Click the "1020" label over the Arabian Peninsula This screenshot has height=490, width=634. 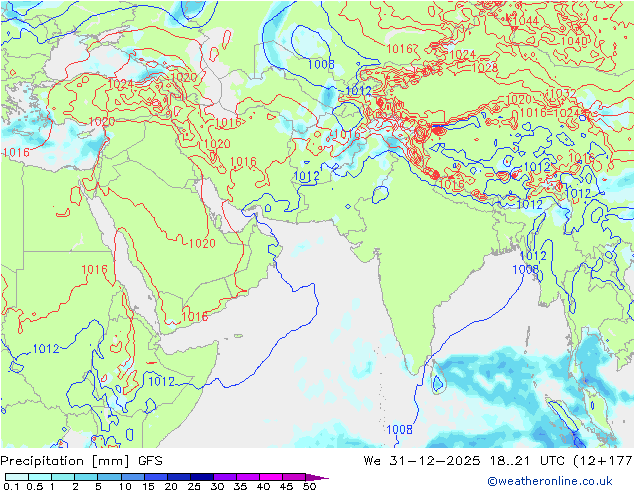coord(202,243)
